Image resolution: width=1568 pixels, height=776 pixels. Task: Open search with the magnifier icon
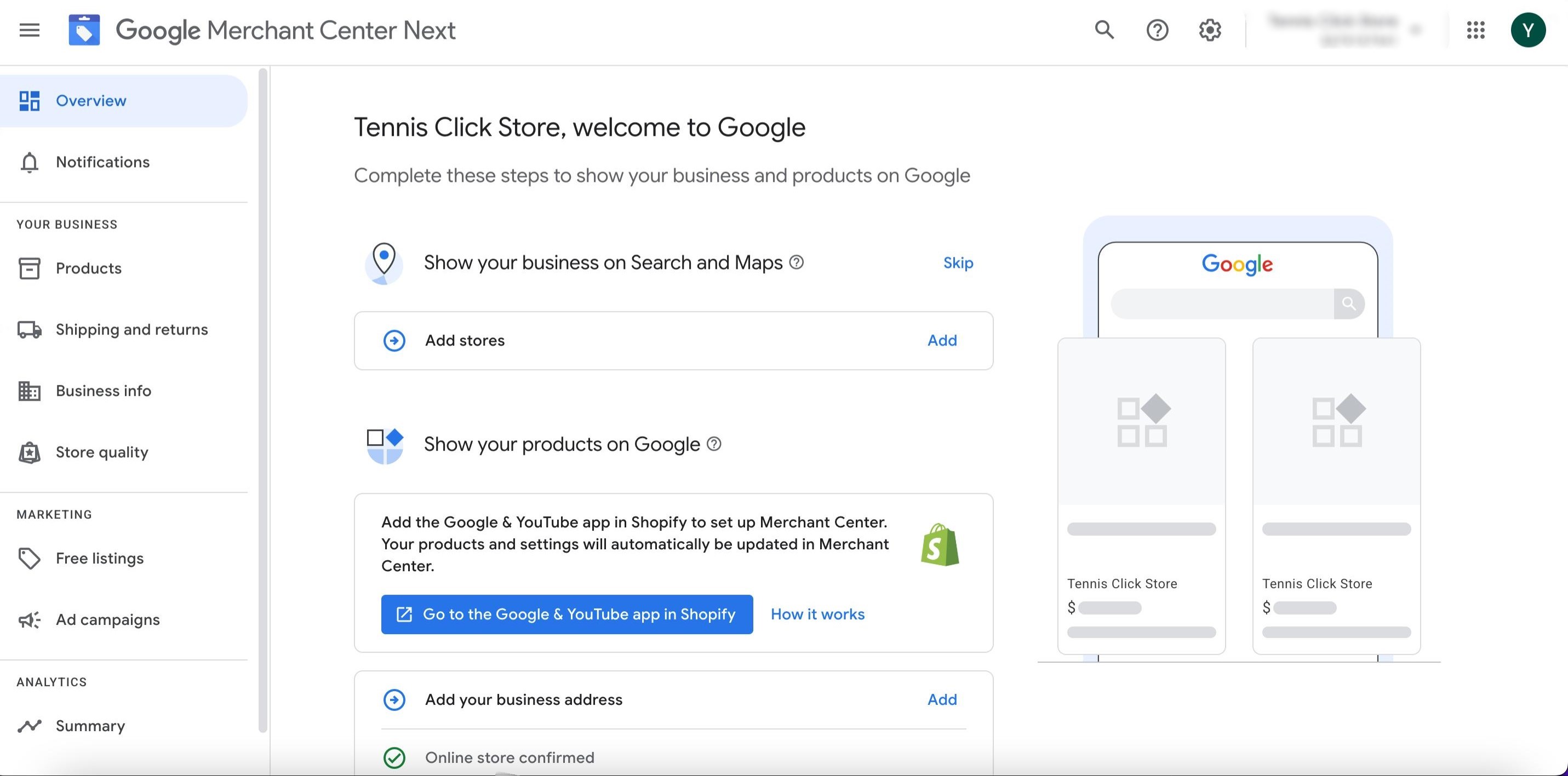(x=1104, y=30)
